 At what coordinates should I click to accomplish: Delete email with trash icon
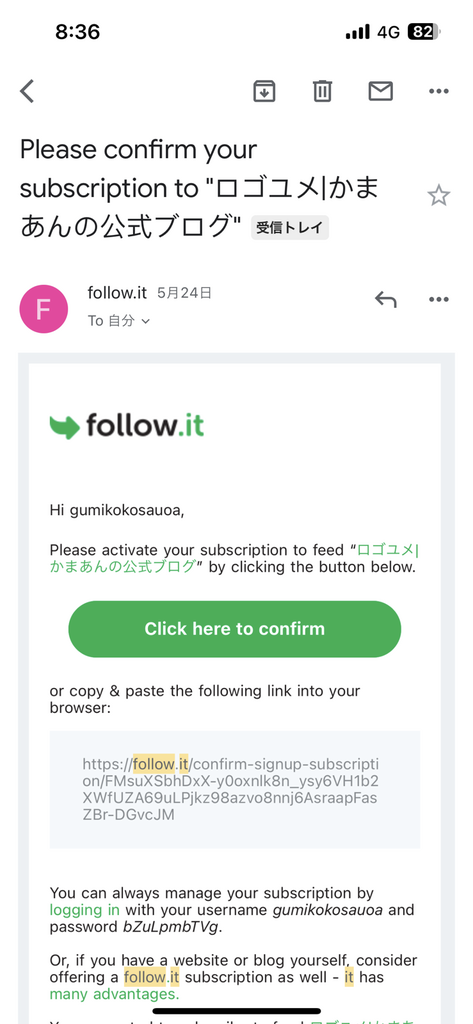tap(322, 91)
